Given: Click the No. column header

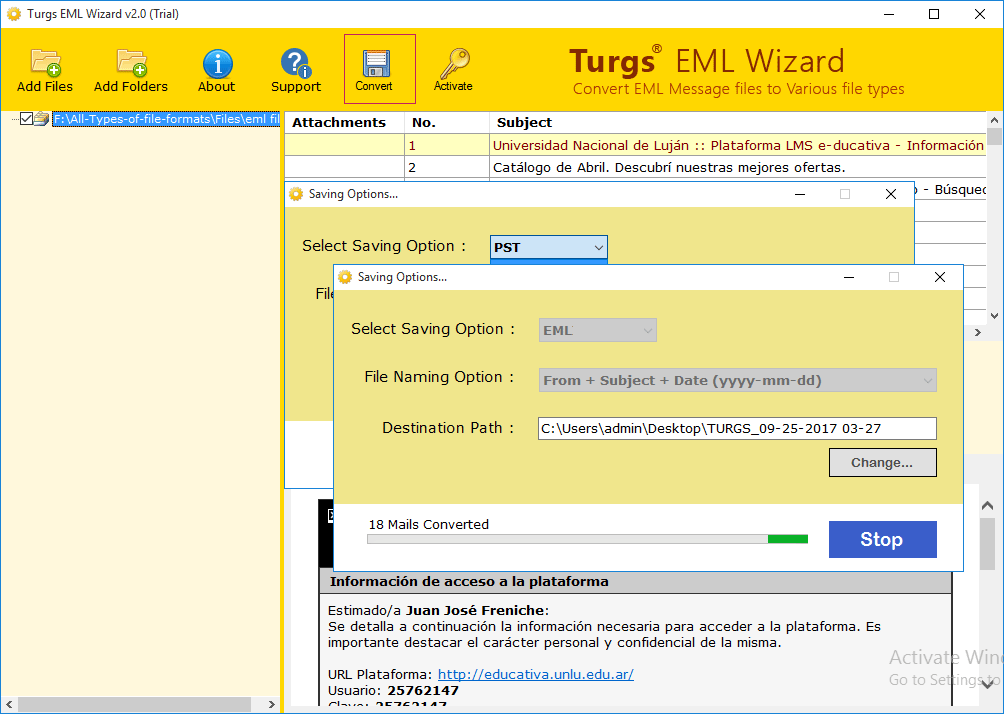Looking at the screenshot, I should pyautogui.click(x=447, y=122).
